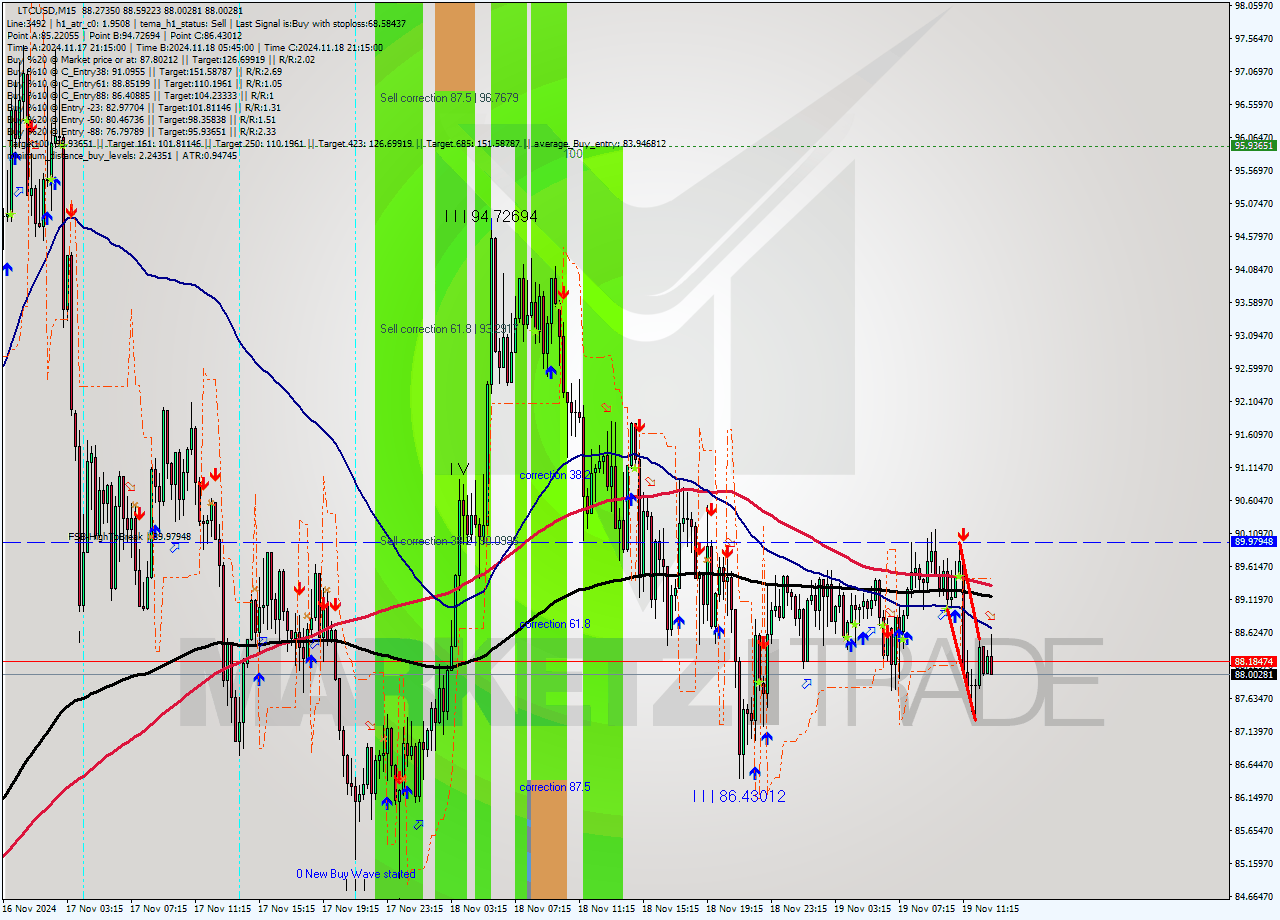Click the red 88.18474 price tag
Image resolution: width=1280 pixels, height=920 pixels.
tap(1254, 662)
